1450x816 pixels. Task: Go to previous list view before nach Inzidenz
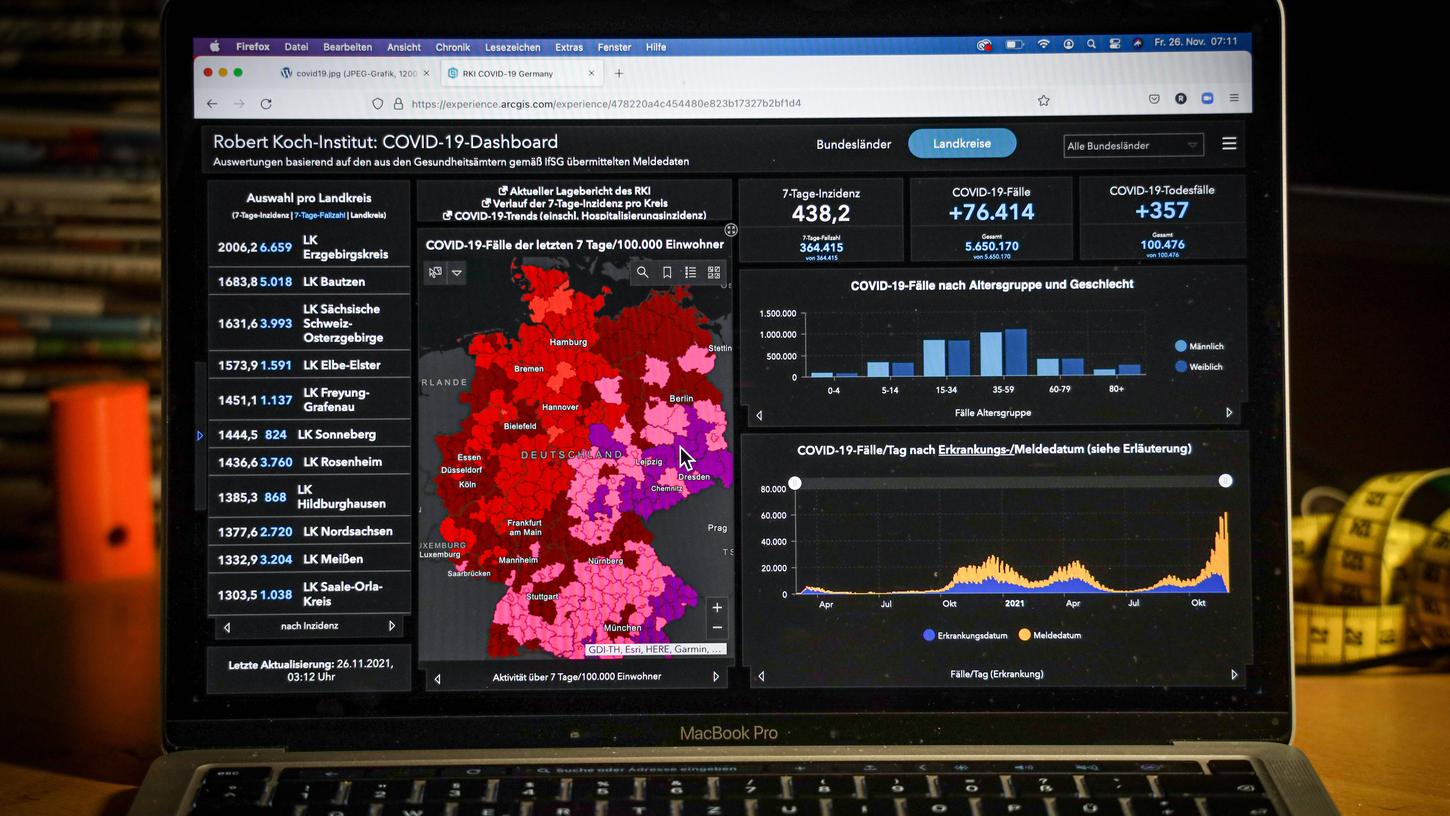(227, 627)
